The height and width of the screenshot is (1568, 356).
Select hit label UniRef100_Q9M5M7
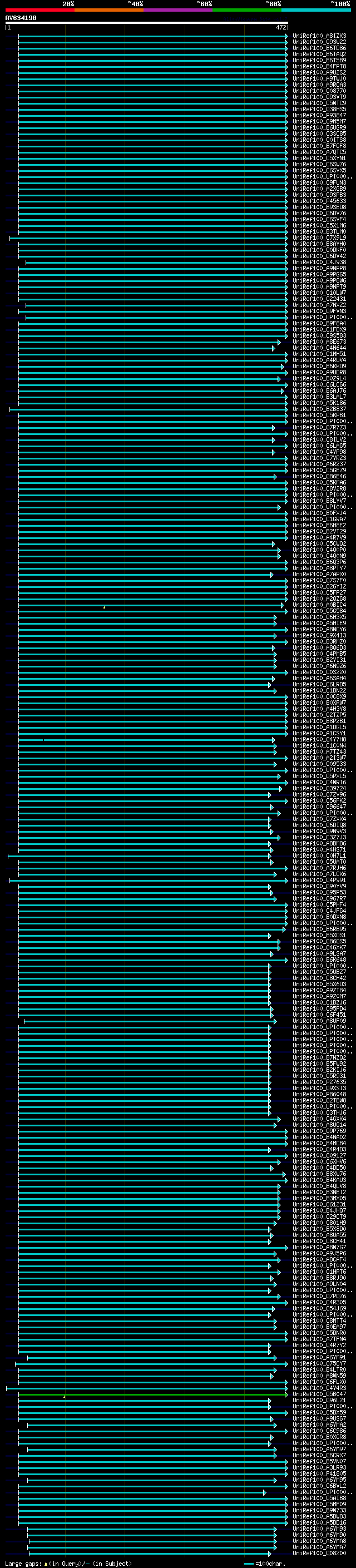pyautogui.click(x=319, y=121)
